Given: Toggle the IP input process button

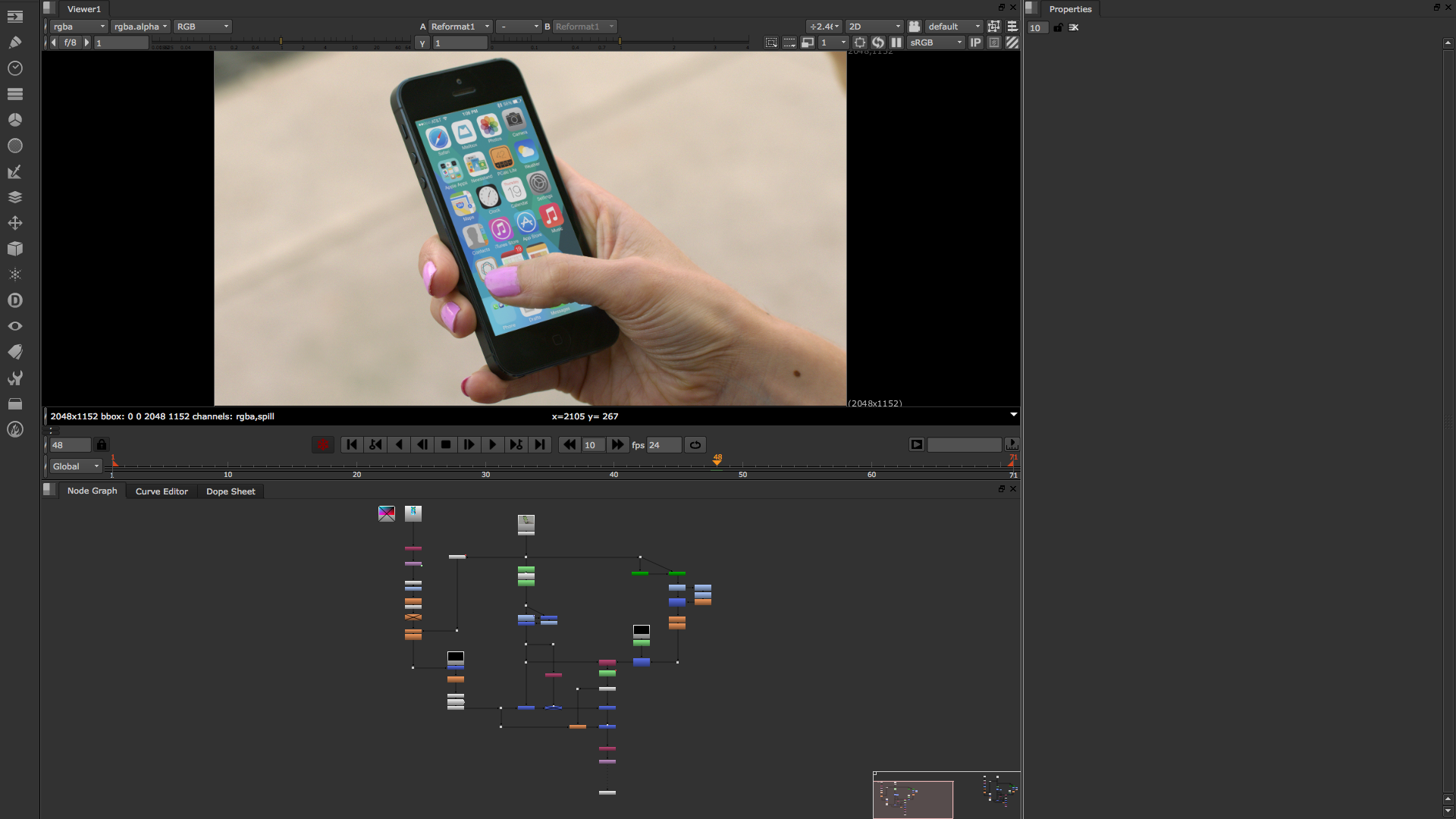Looking at the screenshot, I should pos(975,42).
